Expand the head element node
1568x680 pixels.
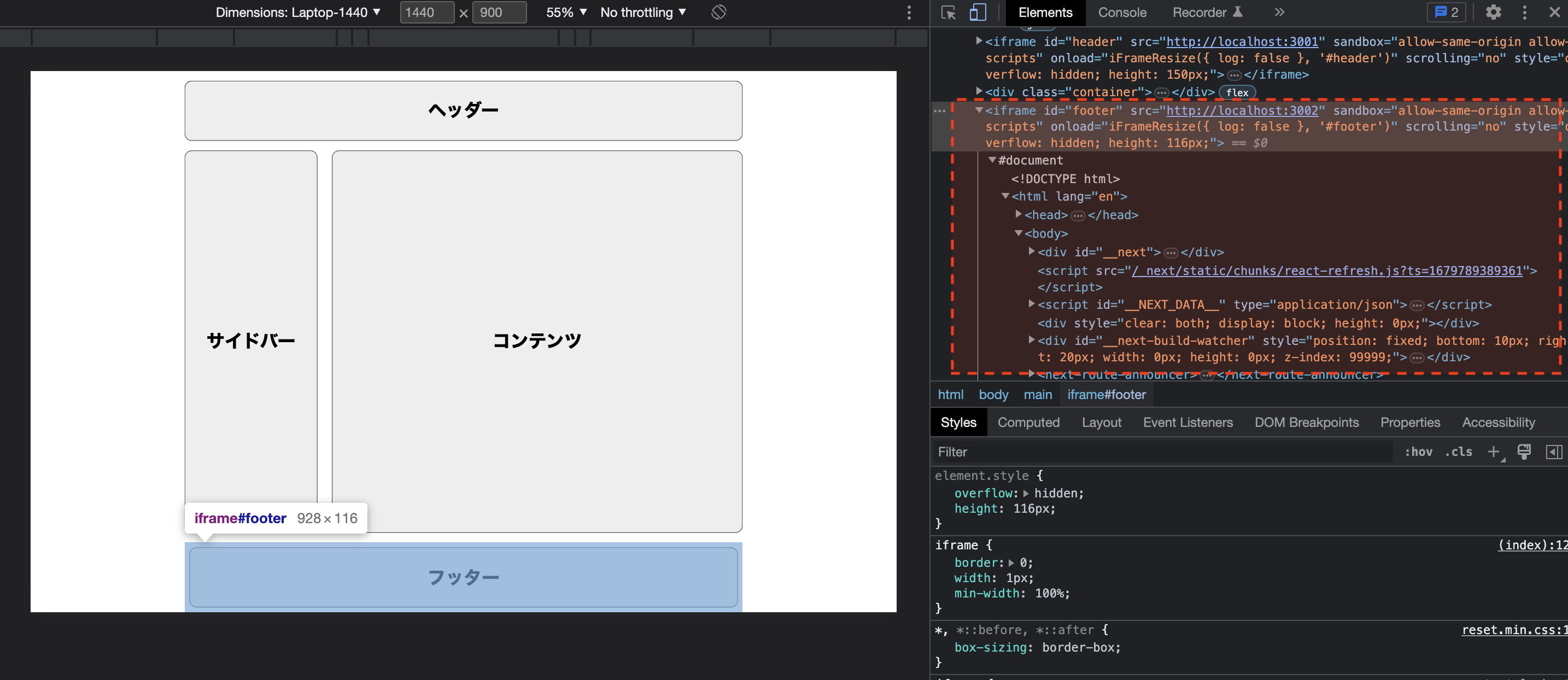pos(1019,214)
